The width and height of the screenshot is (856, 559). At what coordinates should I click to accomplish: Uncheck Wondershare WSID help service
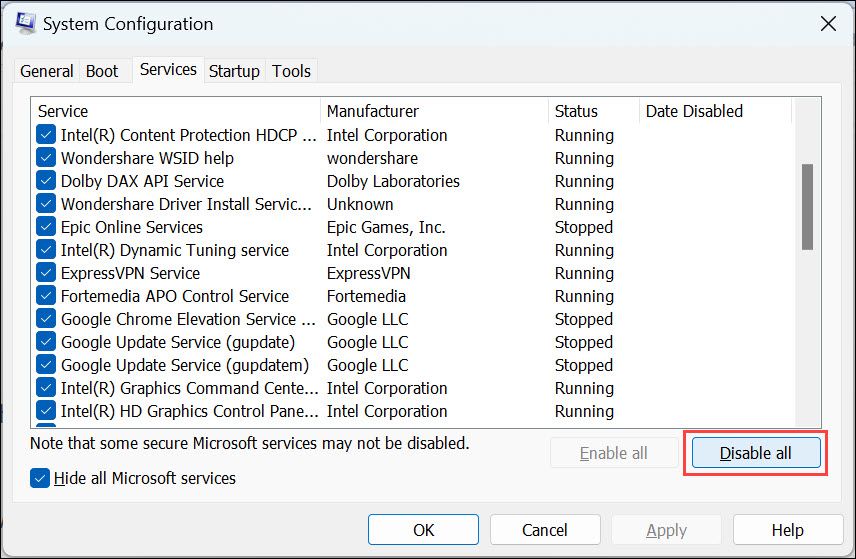coord(46,157)
